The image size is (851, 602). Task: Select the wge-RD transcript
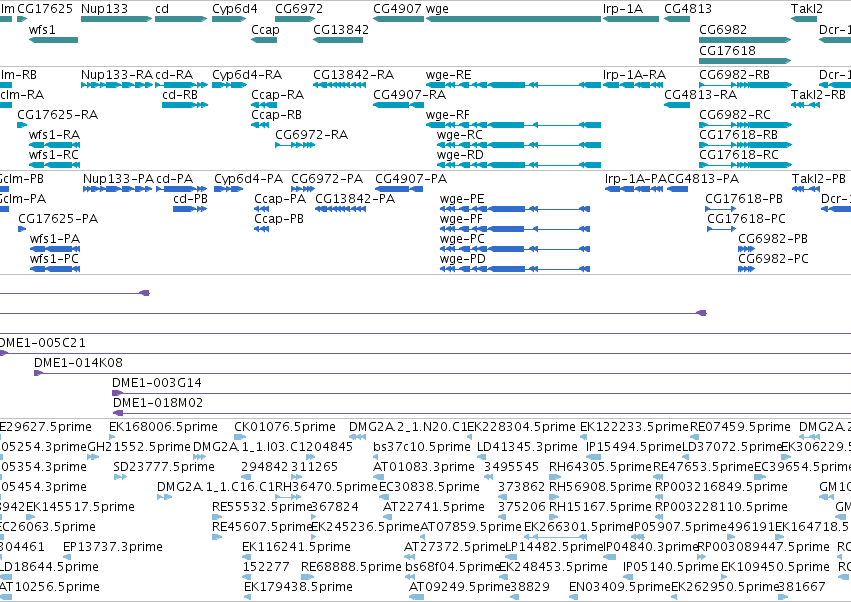pos(519,165)
